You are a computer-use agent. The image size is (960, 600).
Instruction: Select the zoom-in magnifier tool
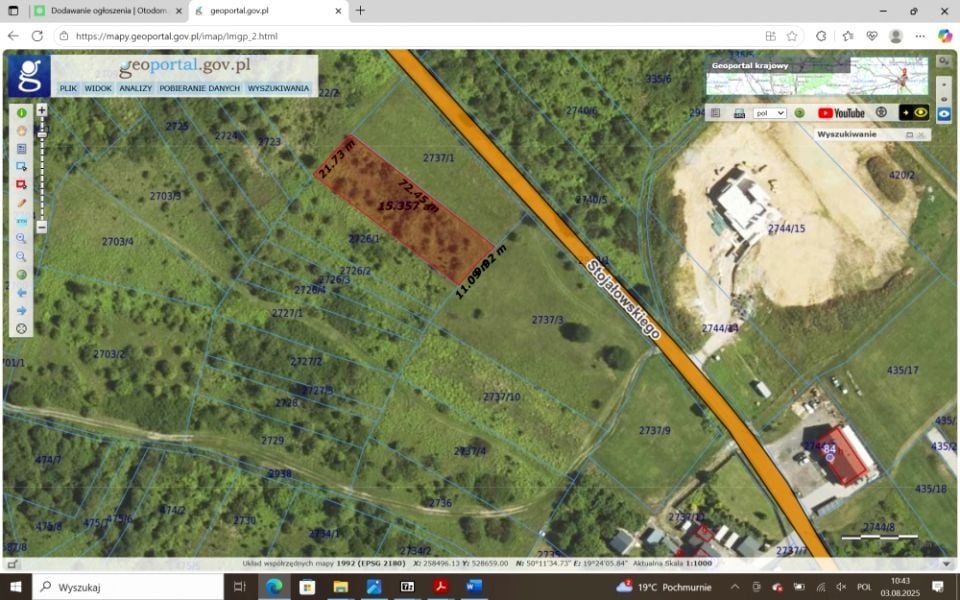(21, 238)
